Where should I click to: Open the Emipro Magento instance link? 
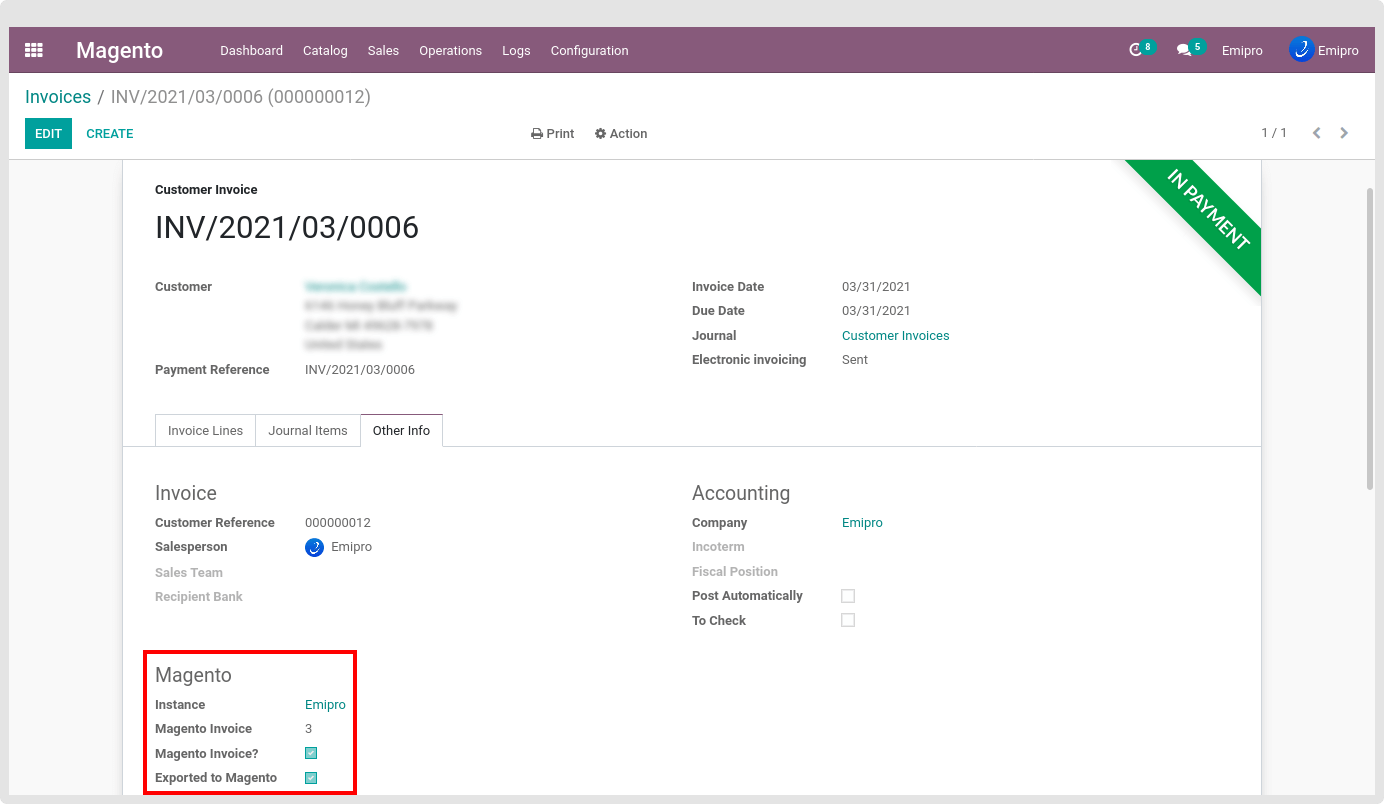325,704
